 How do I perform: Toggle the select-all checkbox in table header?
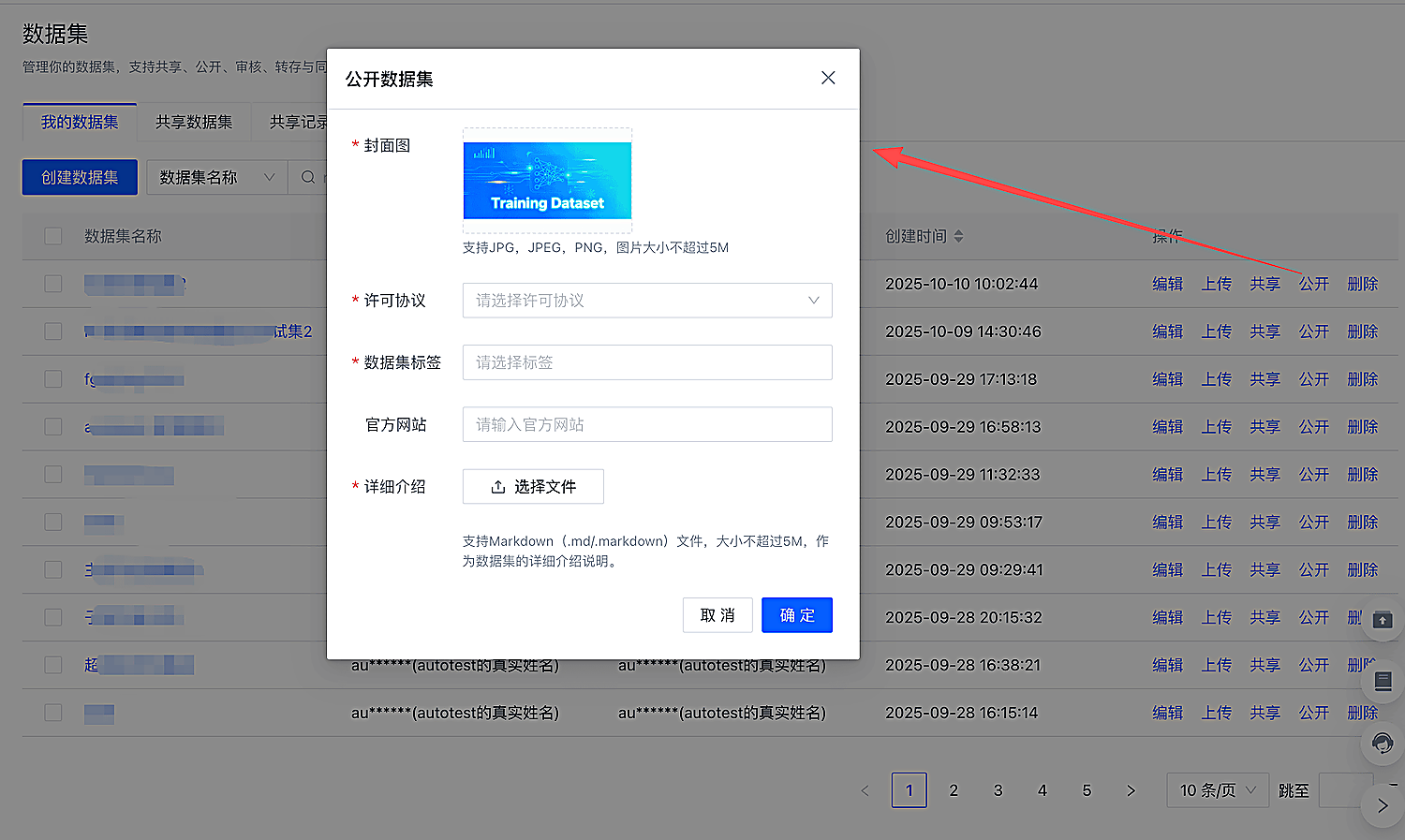(x=53, y=236)
